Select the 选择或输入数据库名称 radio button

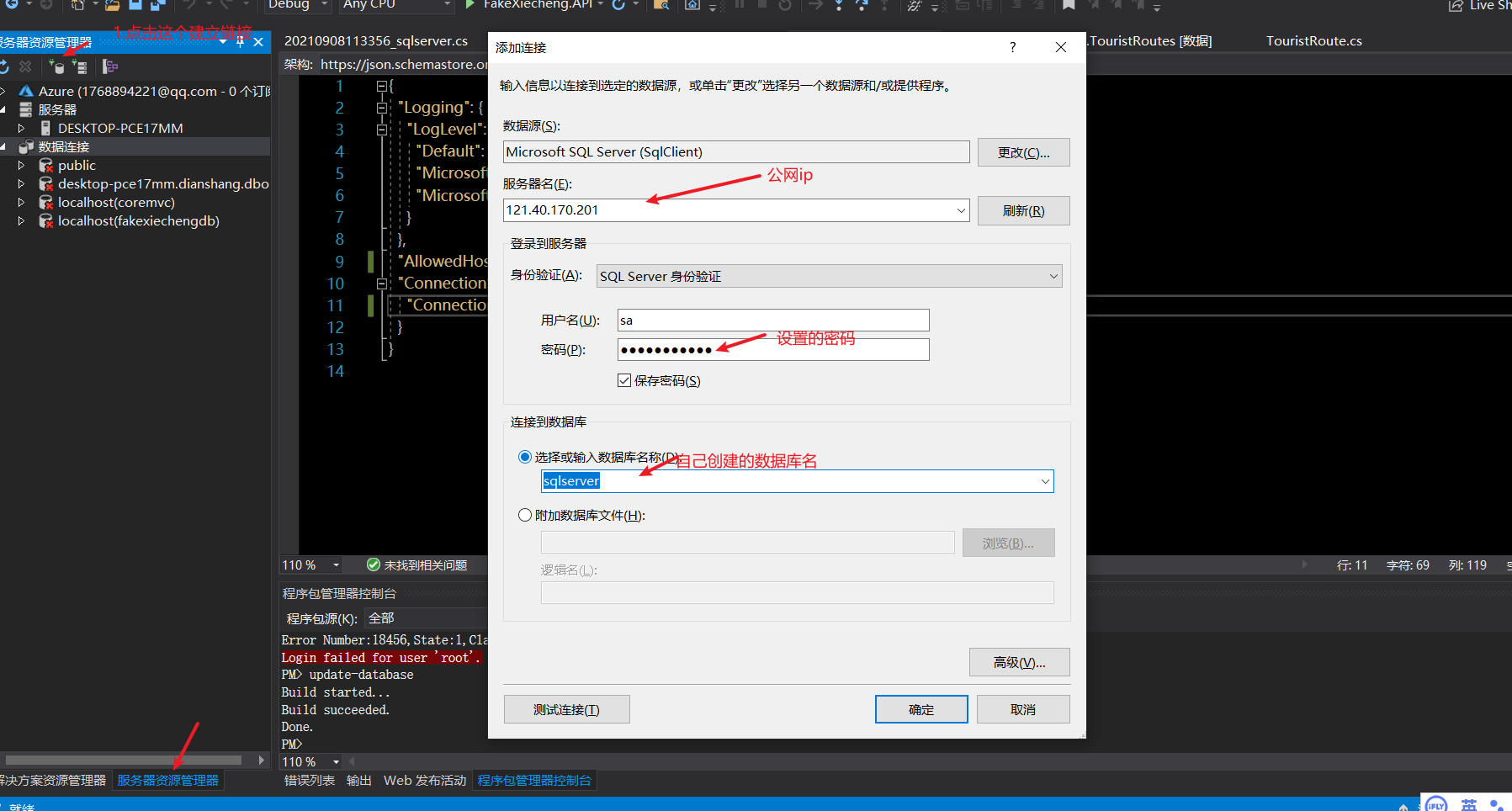525,457
